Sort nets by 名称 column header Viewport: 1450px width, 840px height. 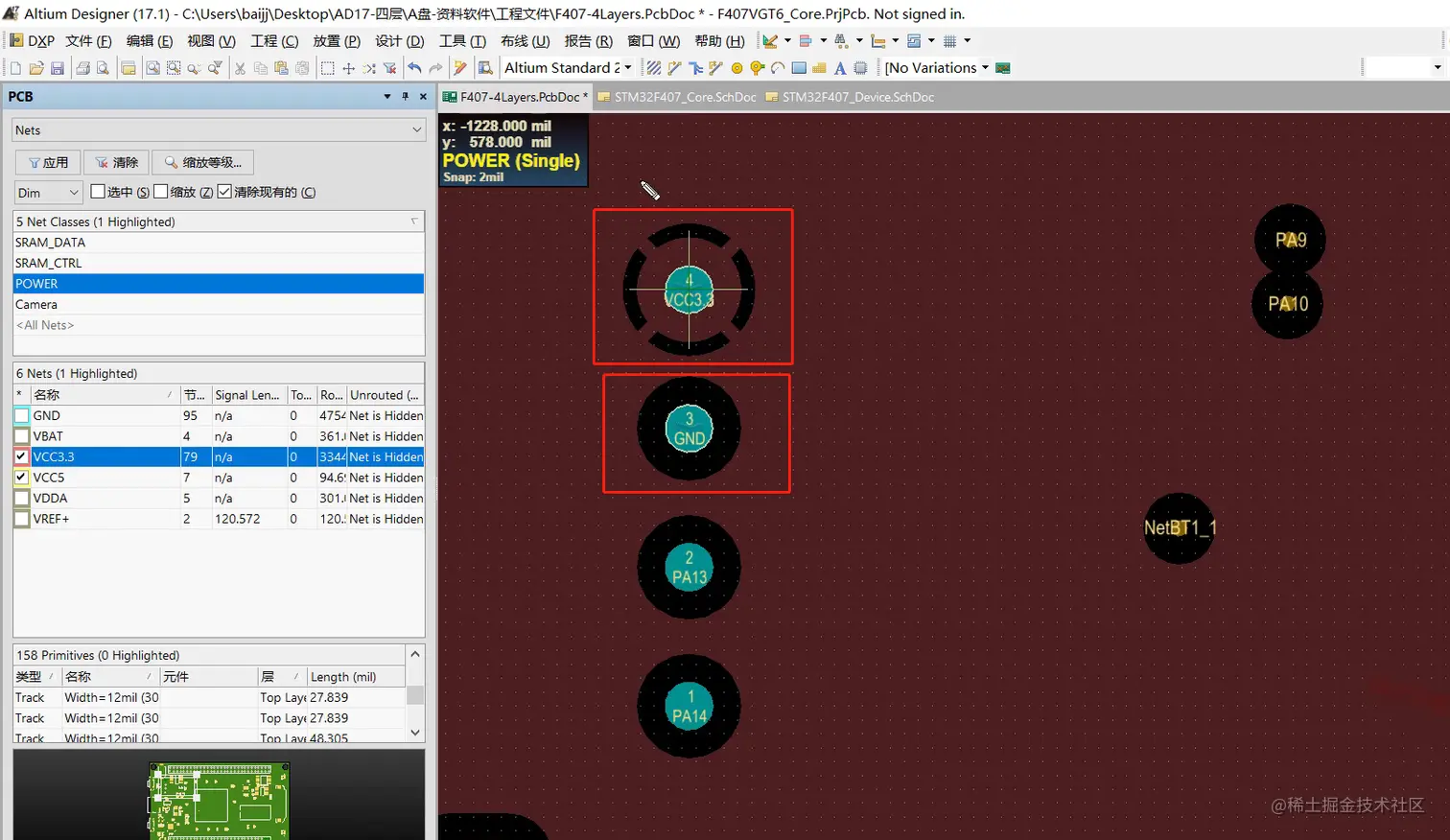coord(105,395)
